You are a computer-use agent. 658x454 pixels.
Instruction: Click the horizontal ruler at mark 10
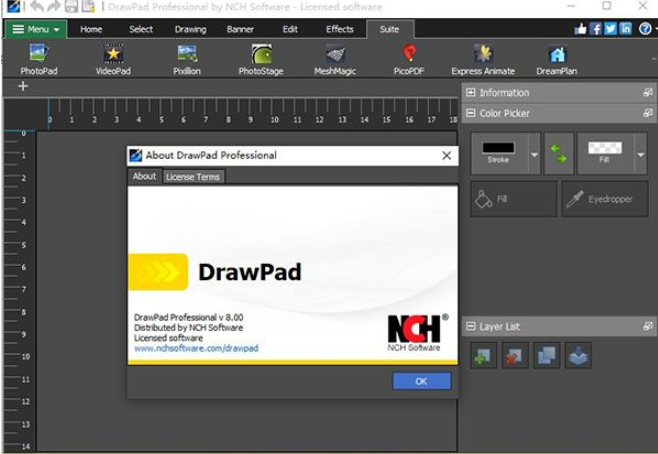(x=274, y=120)
